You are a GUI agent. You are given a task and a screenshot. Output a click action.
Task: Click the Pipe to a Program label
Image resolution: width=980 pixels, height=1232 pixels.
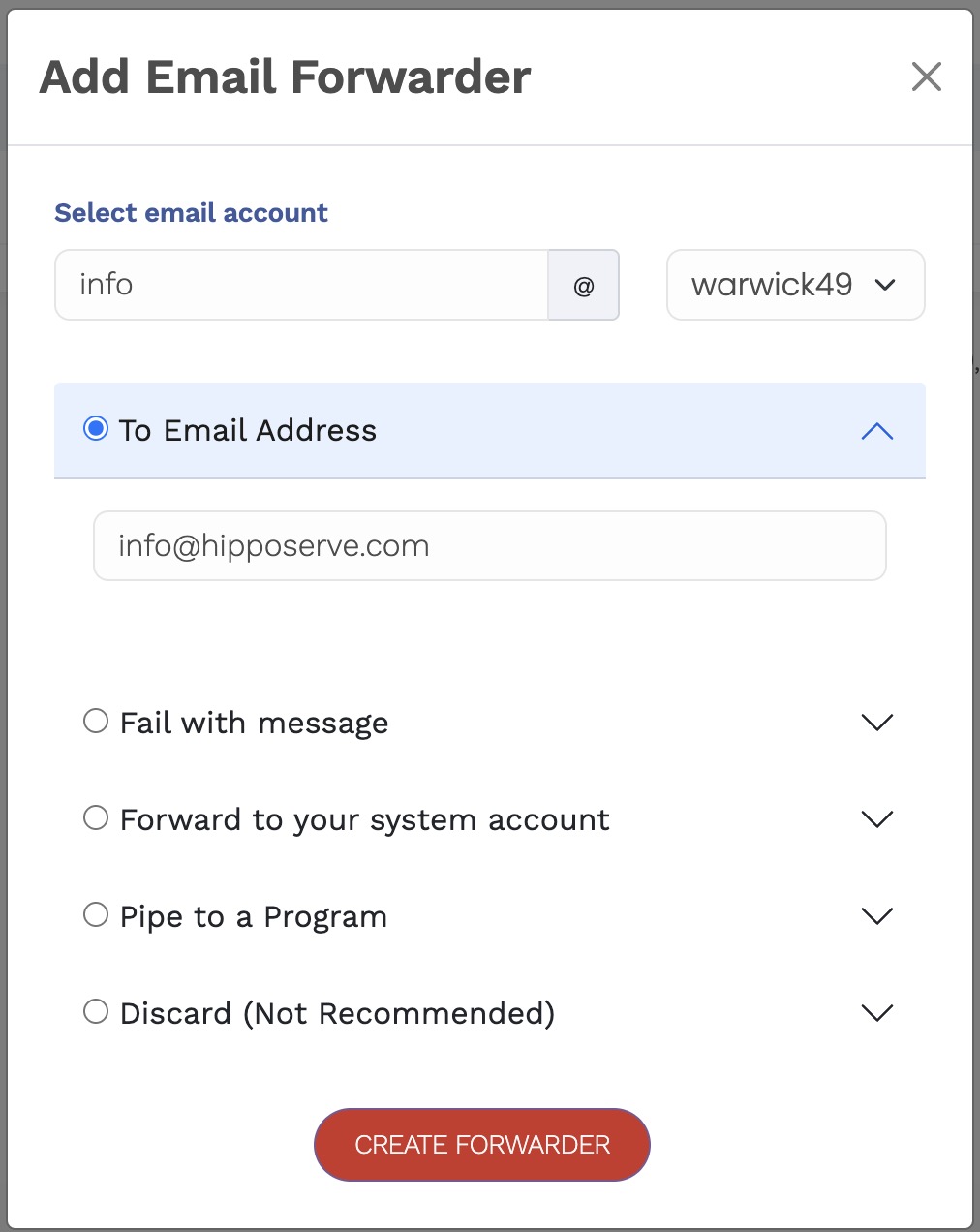[x=254, y=916]
